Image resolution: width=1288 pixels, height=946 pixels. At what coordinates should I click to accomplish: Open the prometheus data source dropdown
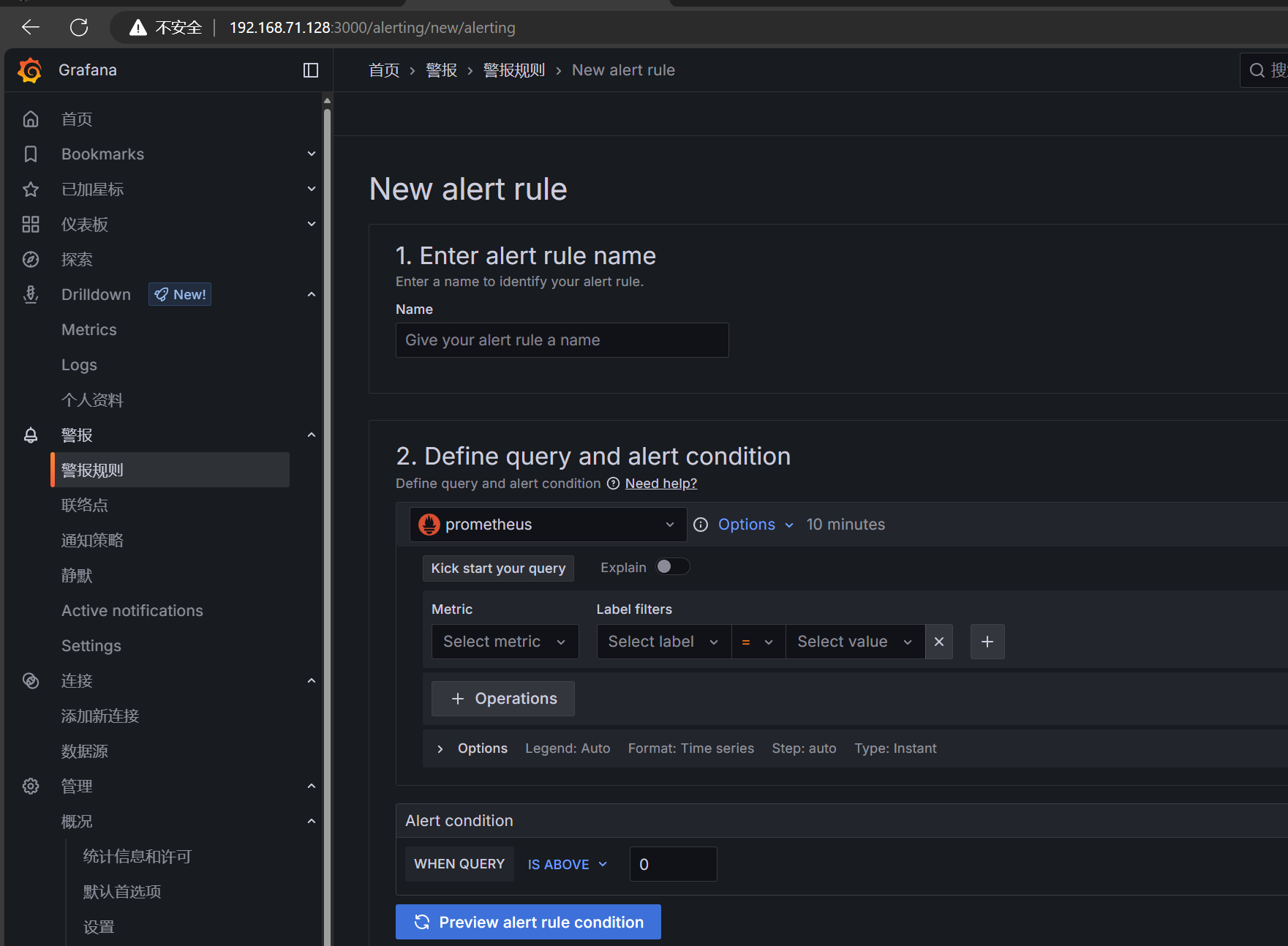(x=548, y=525)
